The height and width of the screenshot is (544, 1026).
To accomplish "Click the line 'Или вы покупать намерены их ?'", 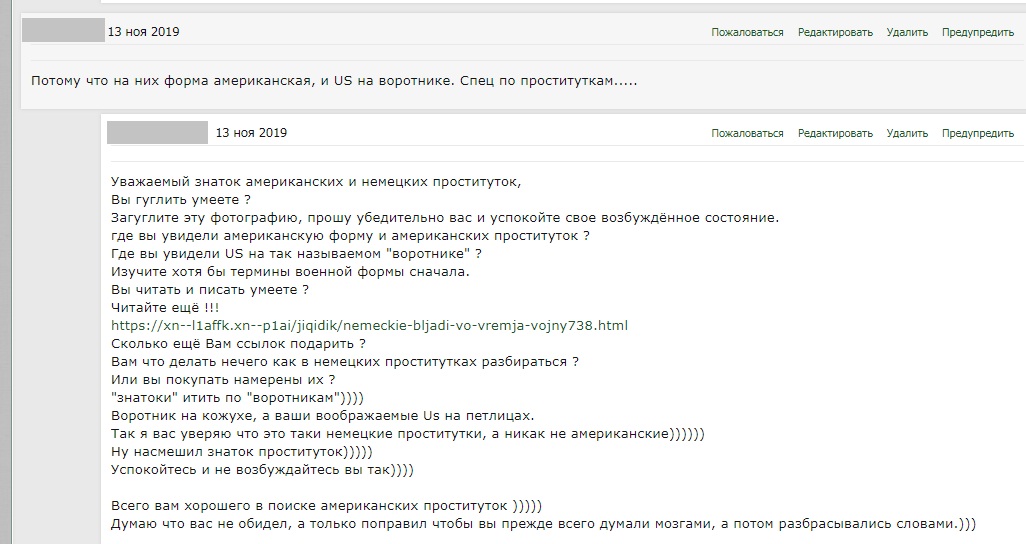I will (223, 380).
